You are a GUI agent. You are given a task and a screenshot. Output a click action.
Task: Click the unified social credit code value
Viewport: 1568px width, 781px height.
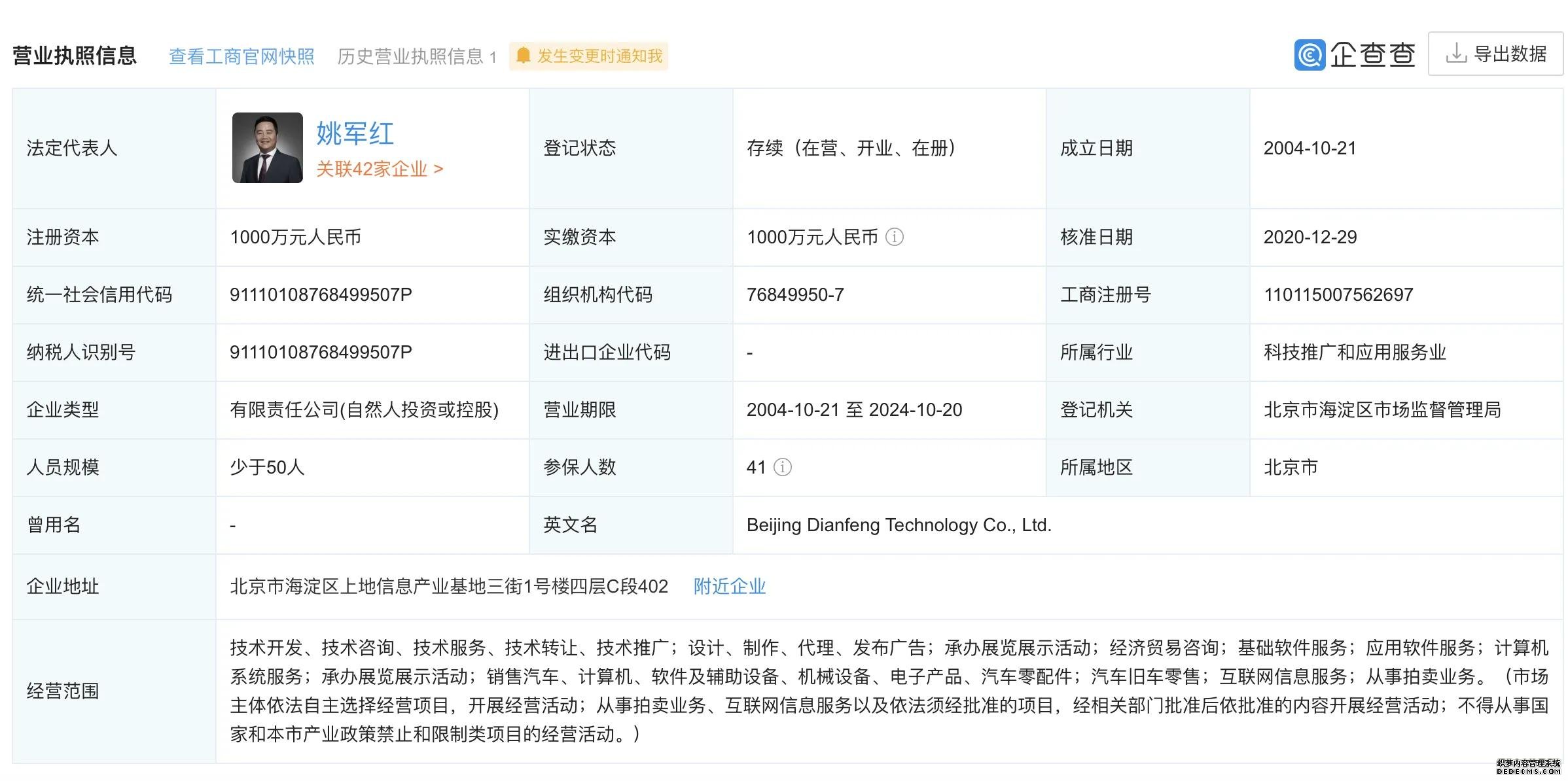320,294
